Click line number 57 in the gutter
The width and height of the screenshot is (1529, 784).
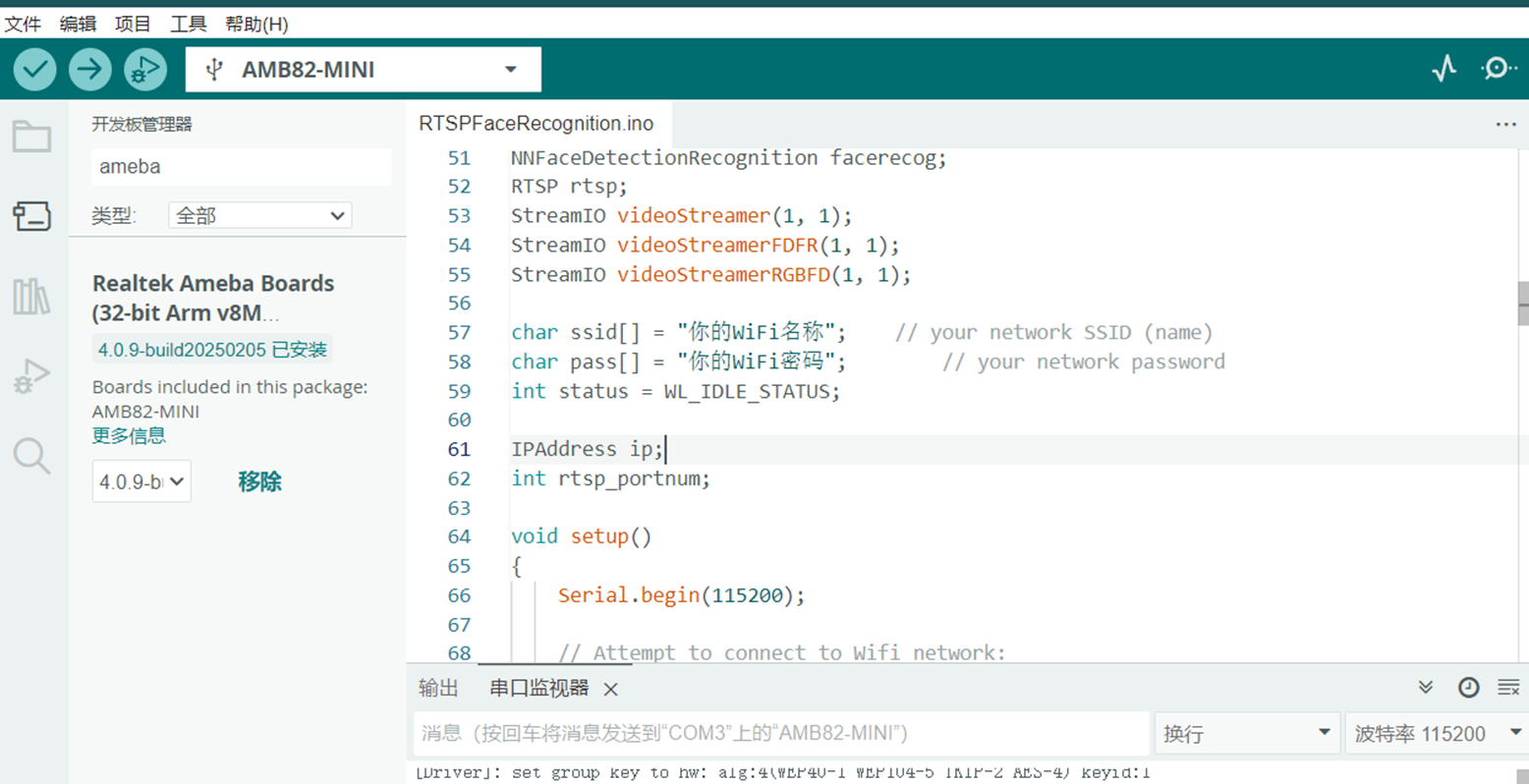pos(459,333)
